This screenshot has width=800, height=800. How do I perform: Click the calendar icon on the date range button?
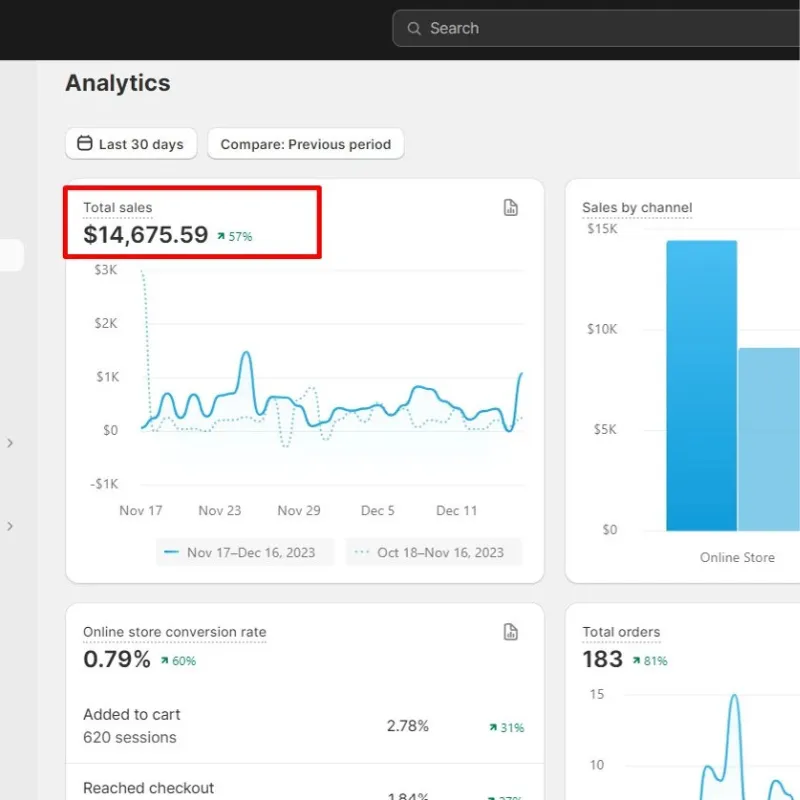[x=85, y=143]
